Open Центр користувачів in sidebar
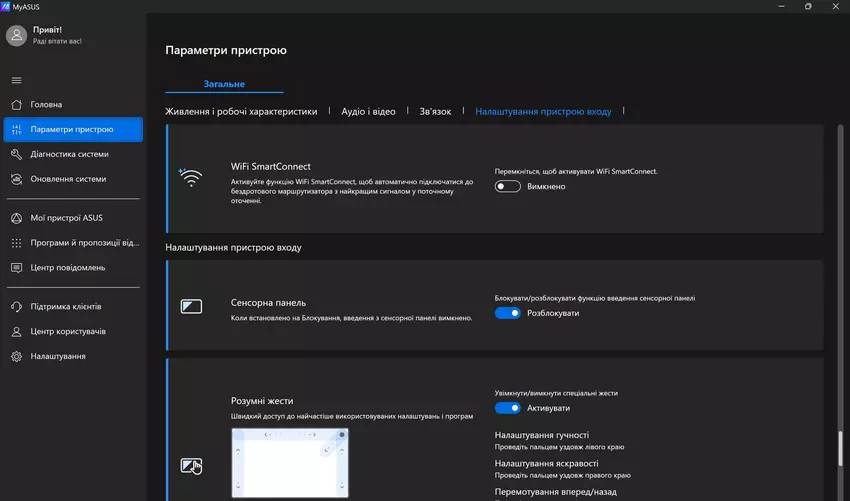The width and height of the screenshot is (850, 501). coord(67,332)
